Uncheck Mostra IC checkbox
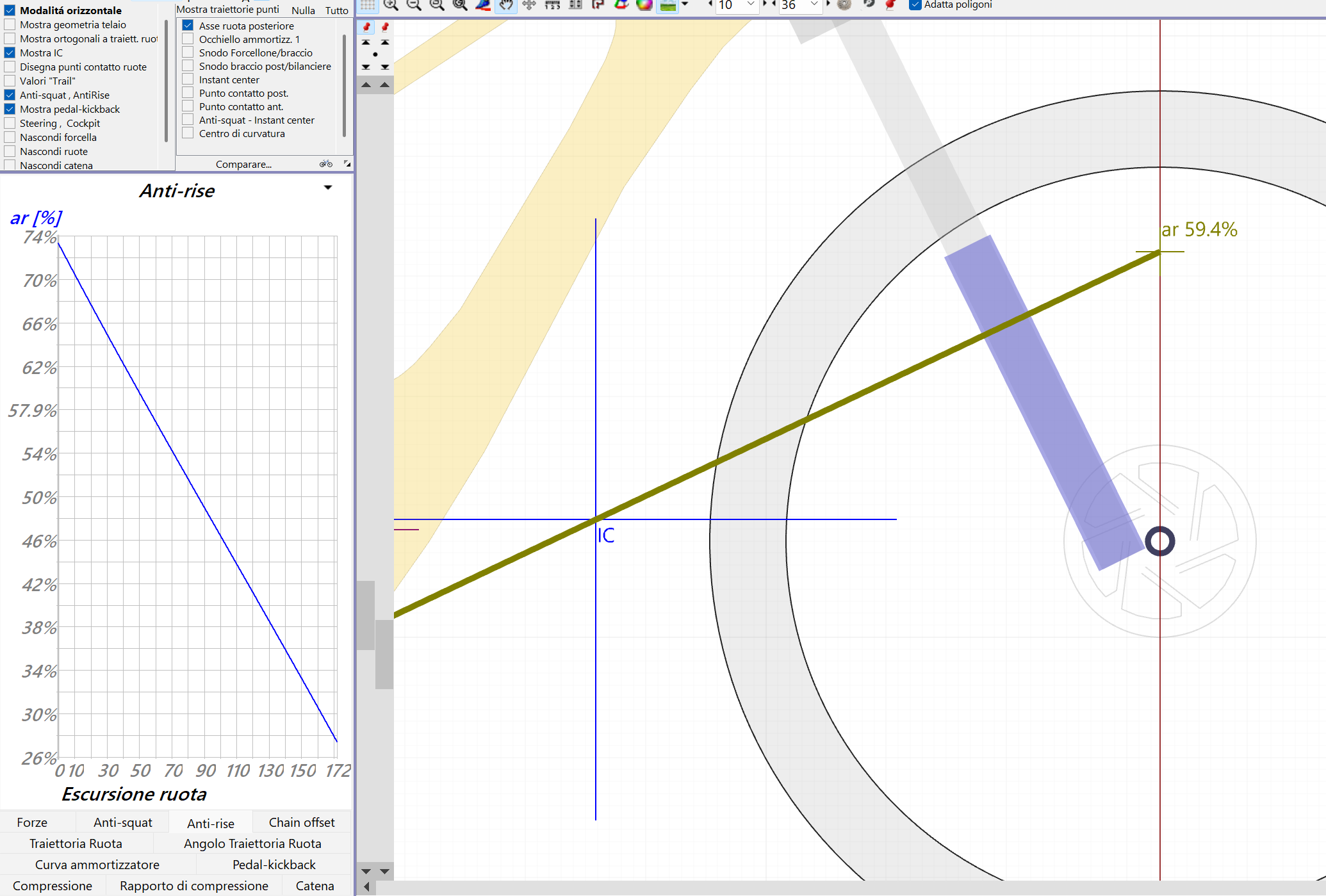Image resolution: width=1326 pixels, height=896 pixels. pos(10,53)
